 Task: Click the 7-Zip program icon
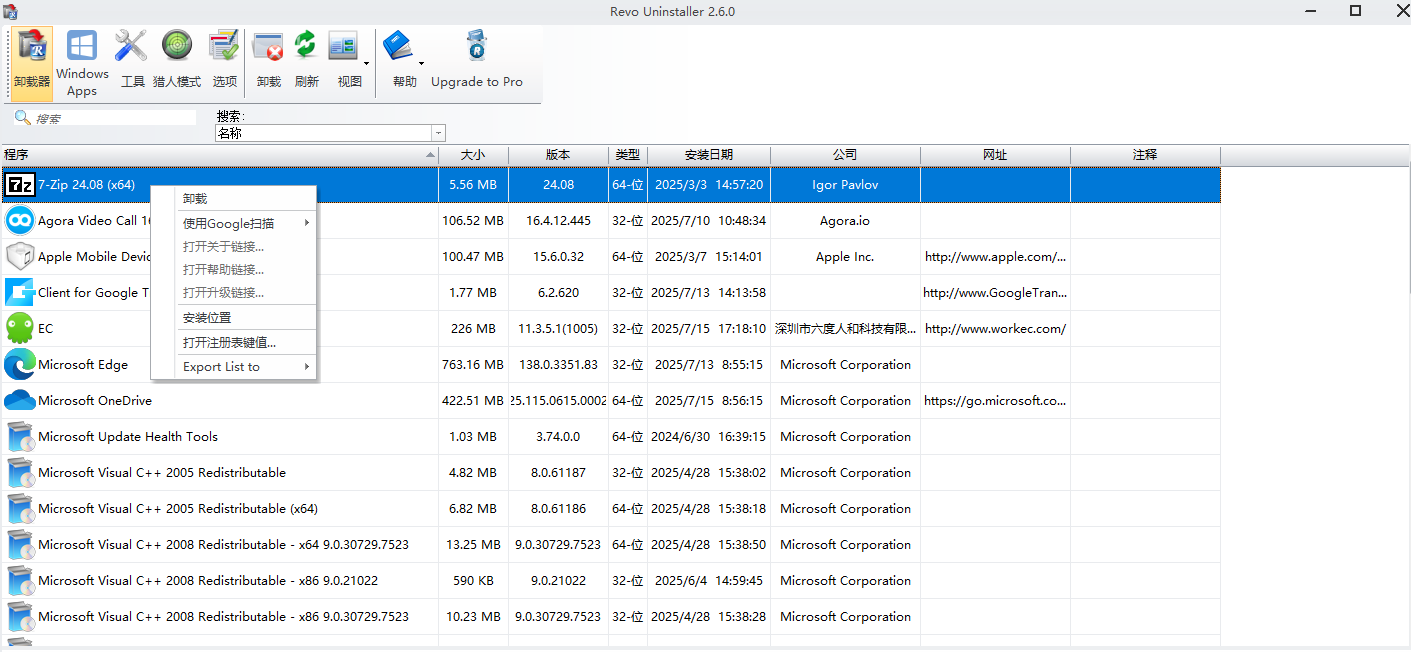pos(20,185)
